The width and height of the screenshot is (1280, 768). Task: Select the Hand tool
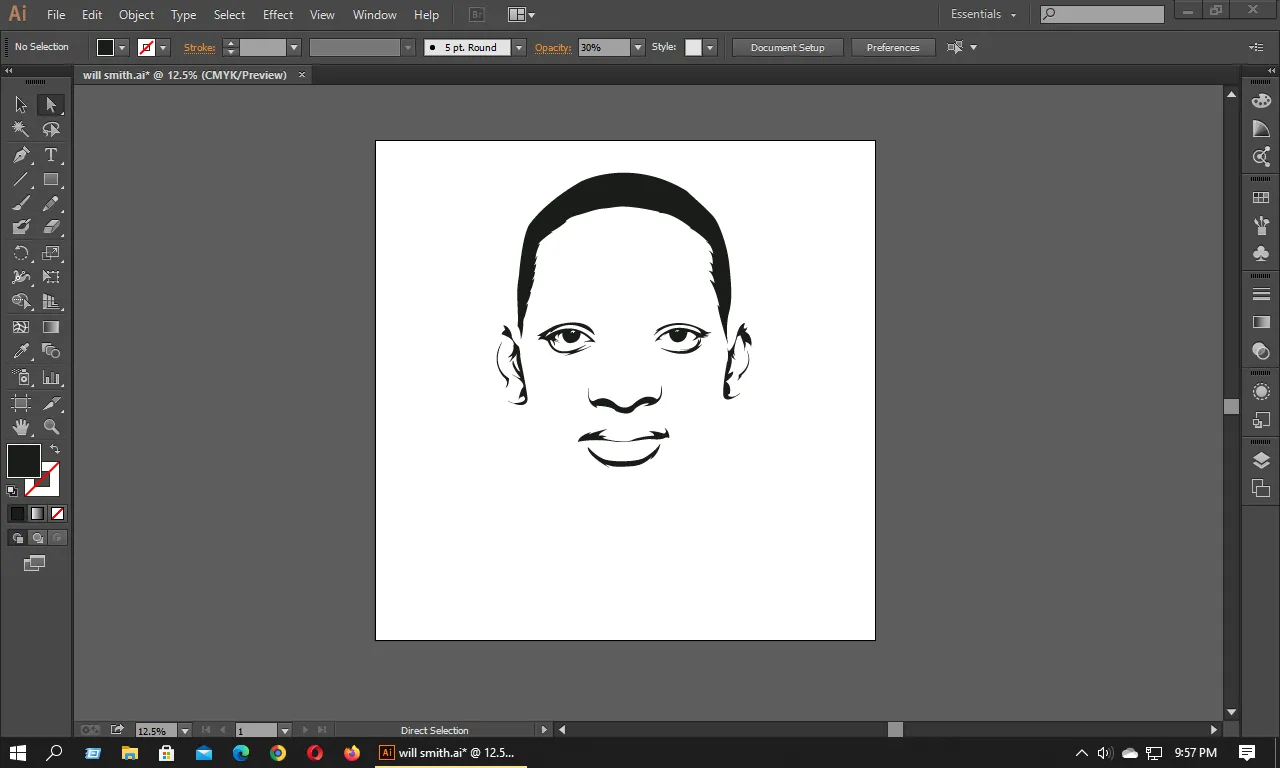click(x=21, y=427)
